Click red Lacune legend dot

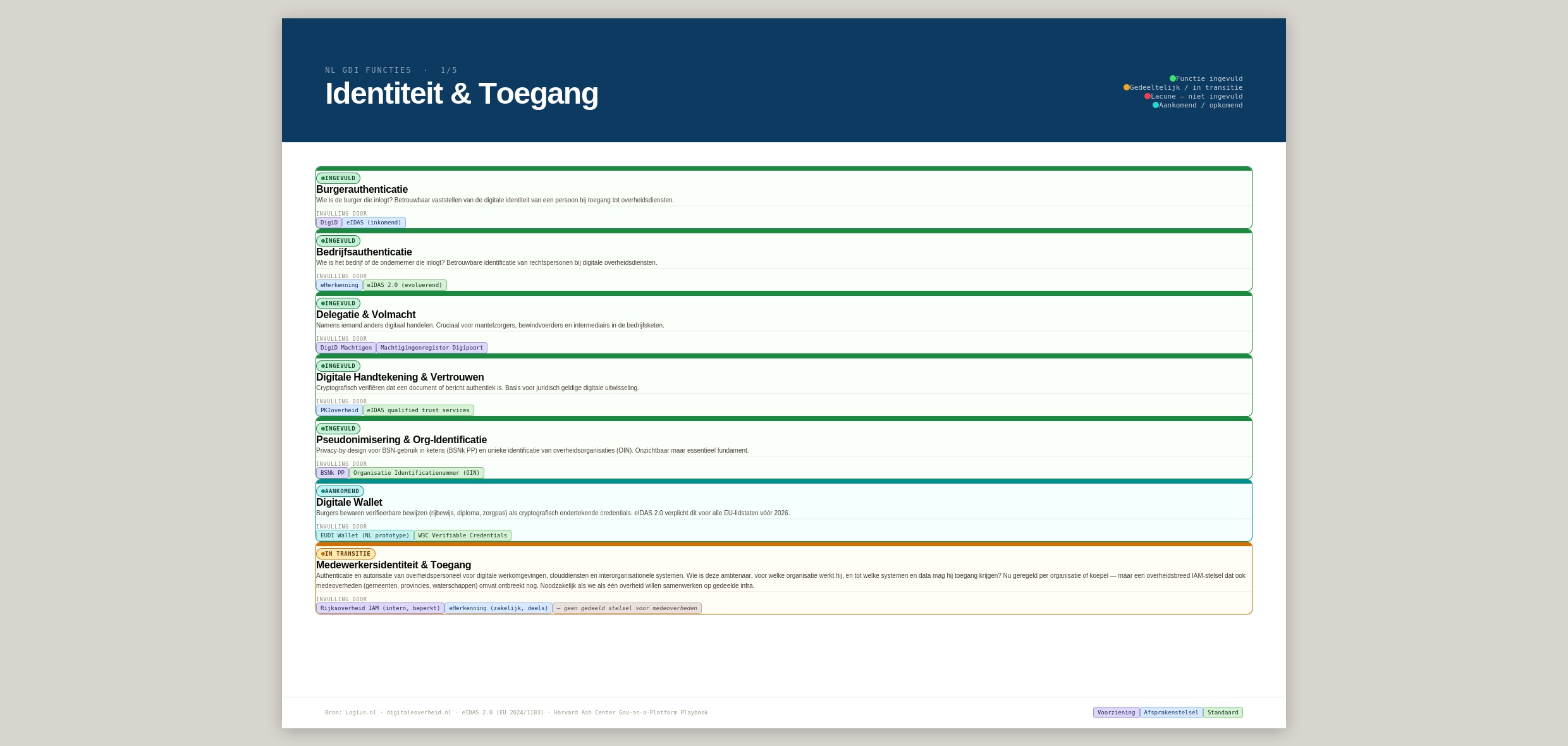point(1147,97)
